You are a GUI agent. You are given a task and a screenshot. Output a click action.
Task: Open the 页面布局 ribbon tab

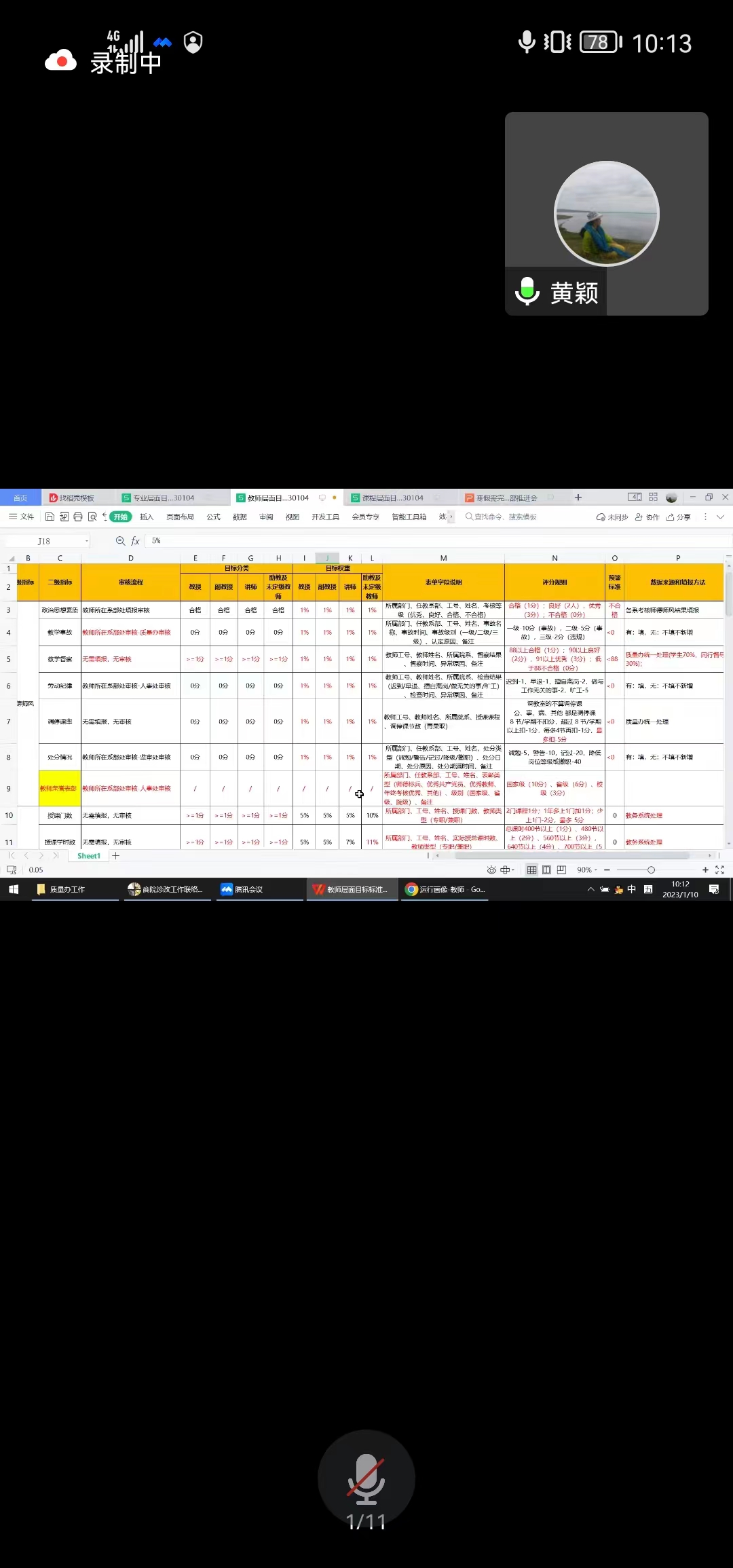pyautogui.click(x=180, y=517)
